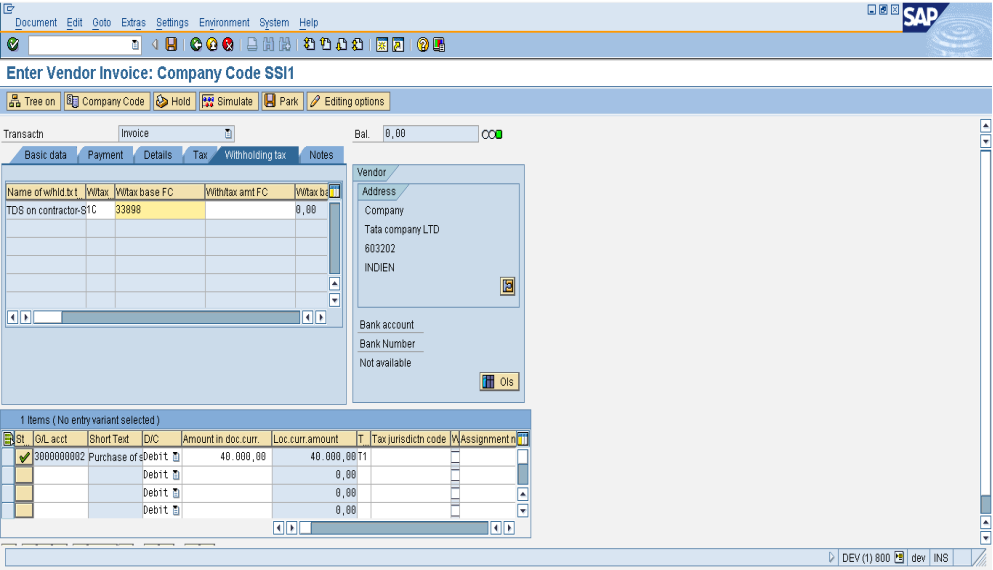Click the Park button
993x570 pixels.
coord(281,101)
